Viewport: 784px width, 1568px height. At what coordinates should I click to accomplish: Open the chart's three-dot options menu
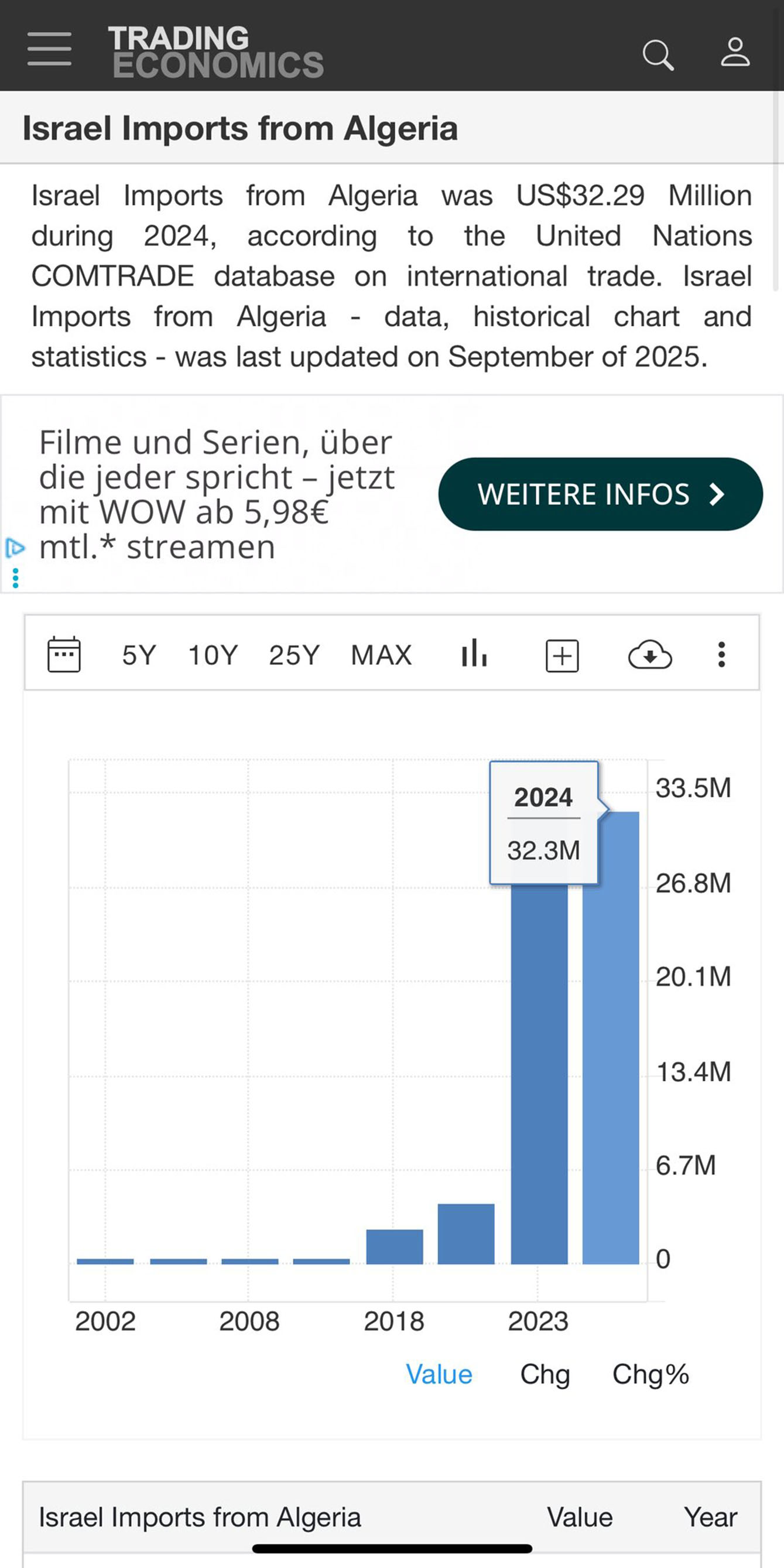click(x=721, y=655)
